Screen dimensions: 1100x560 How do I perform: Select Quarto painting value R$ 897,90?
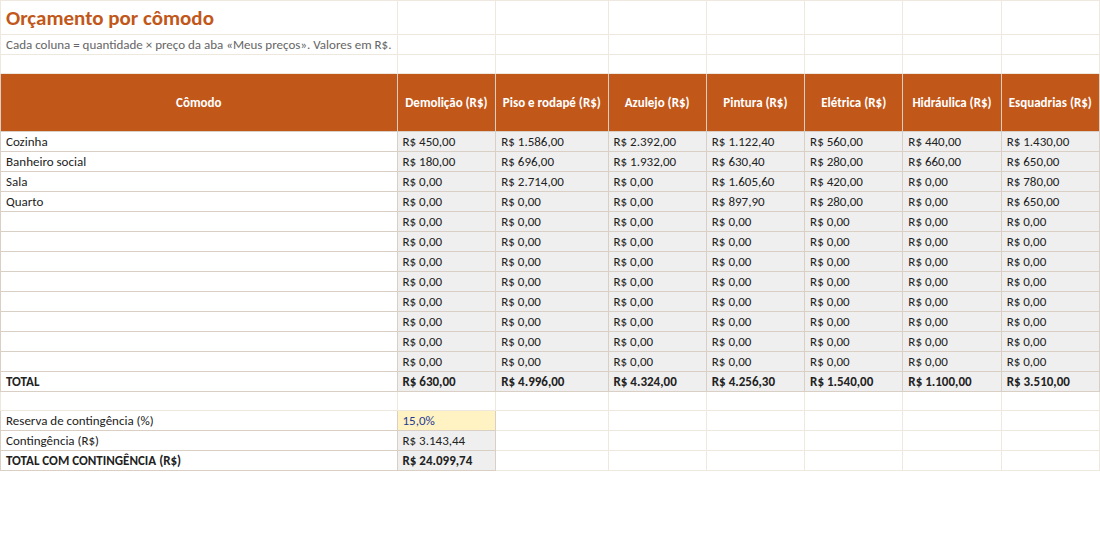click(x=756, y=202)
